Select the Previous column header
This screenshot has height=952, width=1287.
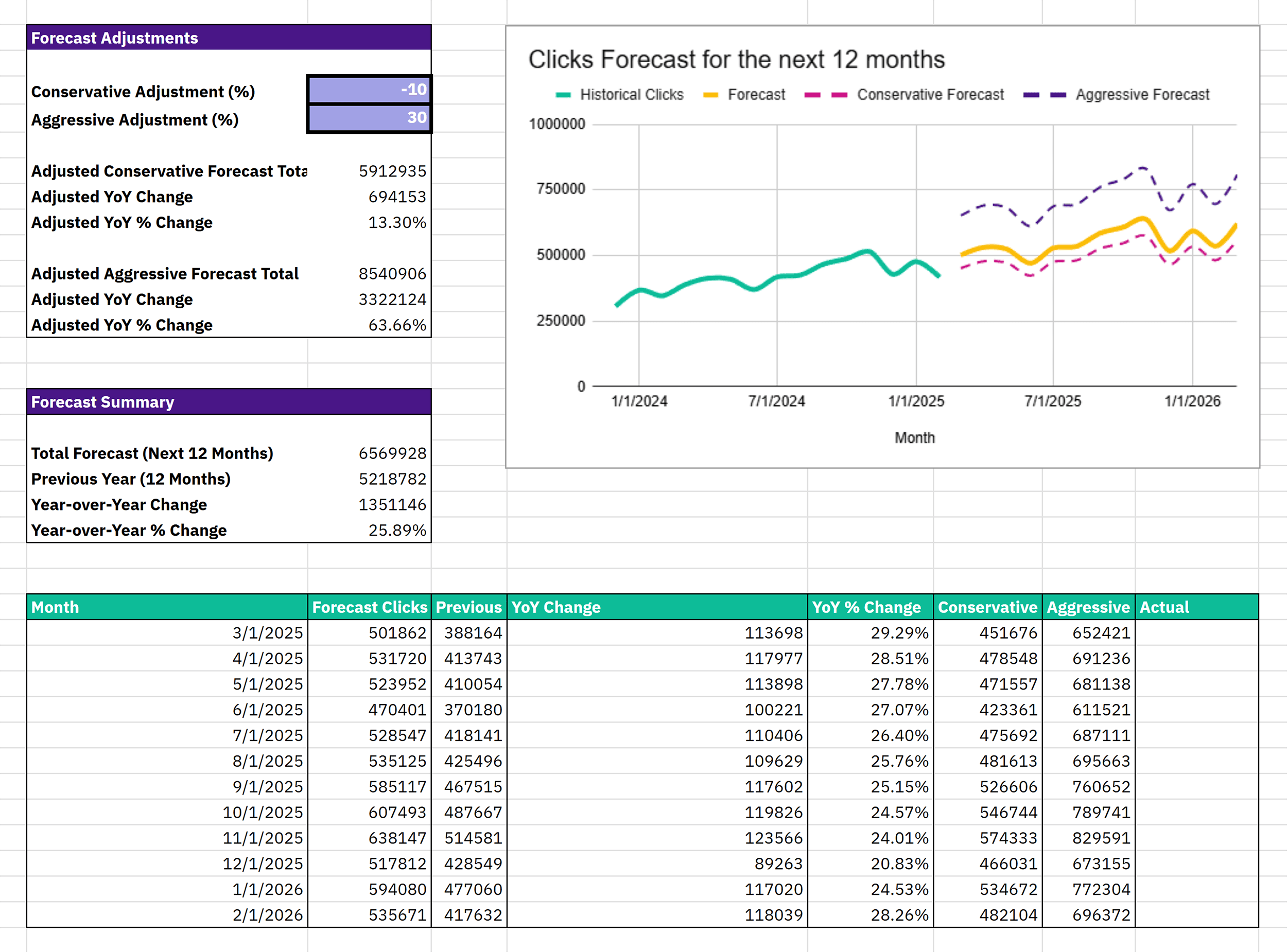click(467, 607)
